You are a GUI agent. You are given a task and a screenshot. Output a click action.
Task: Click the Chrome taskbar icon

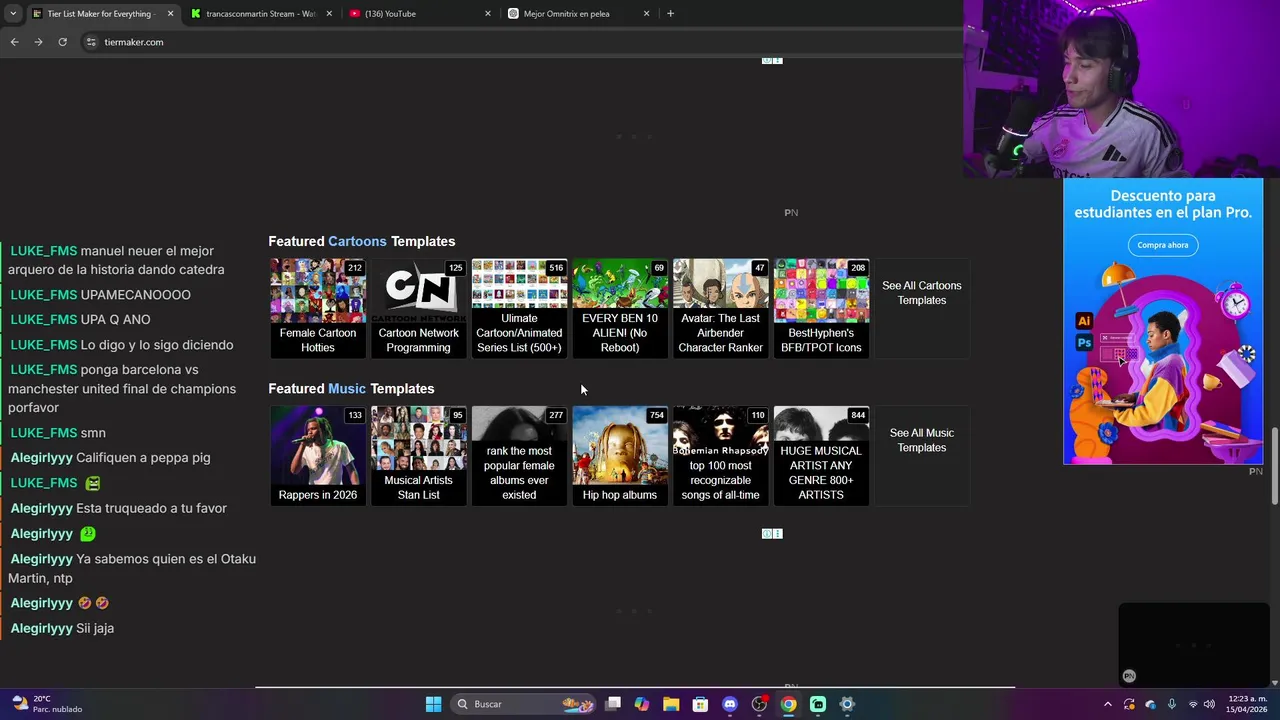[x=788, y=704]
